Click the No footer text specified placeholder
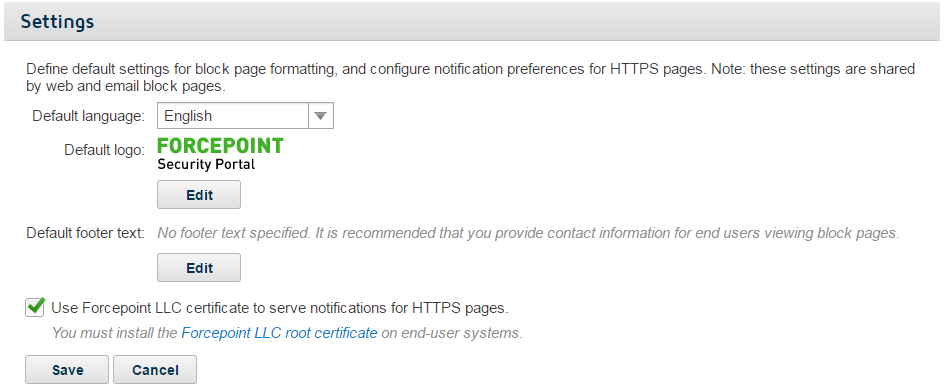 528,234
